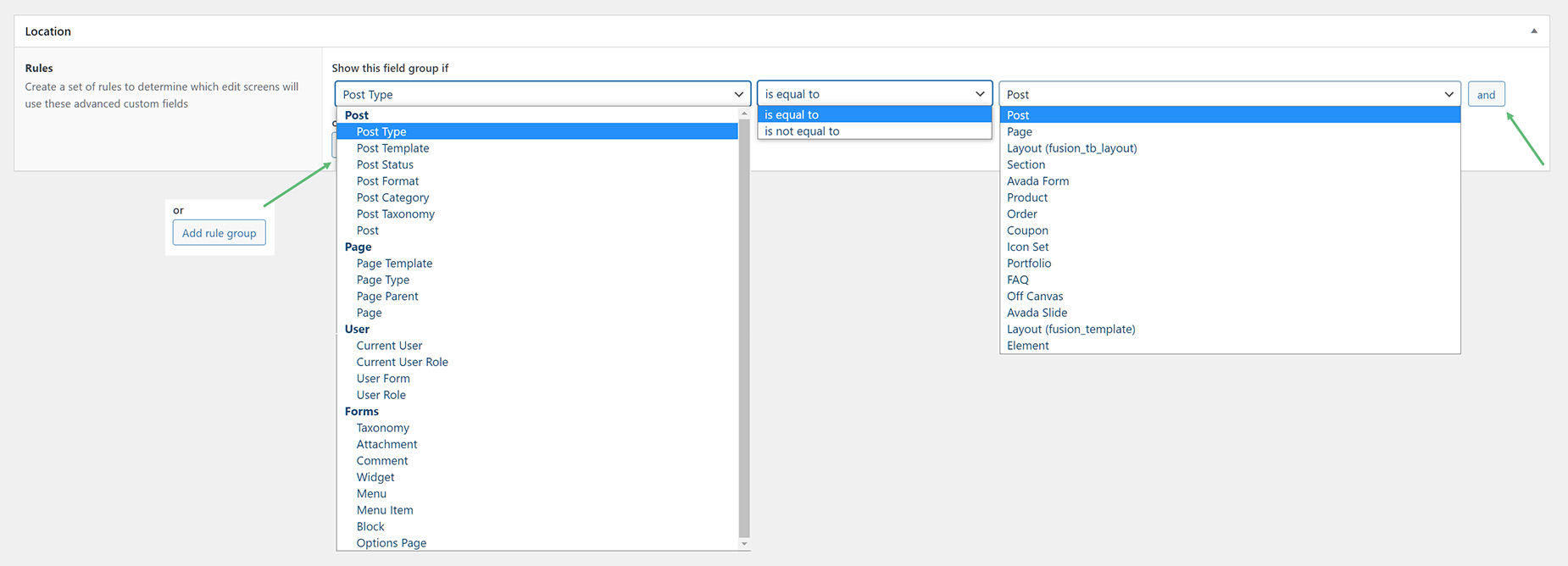Screen dimensions: 1568x566
Task: Pick 'User Role' option
Action: click(x=537, y=395)
